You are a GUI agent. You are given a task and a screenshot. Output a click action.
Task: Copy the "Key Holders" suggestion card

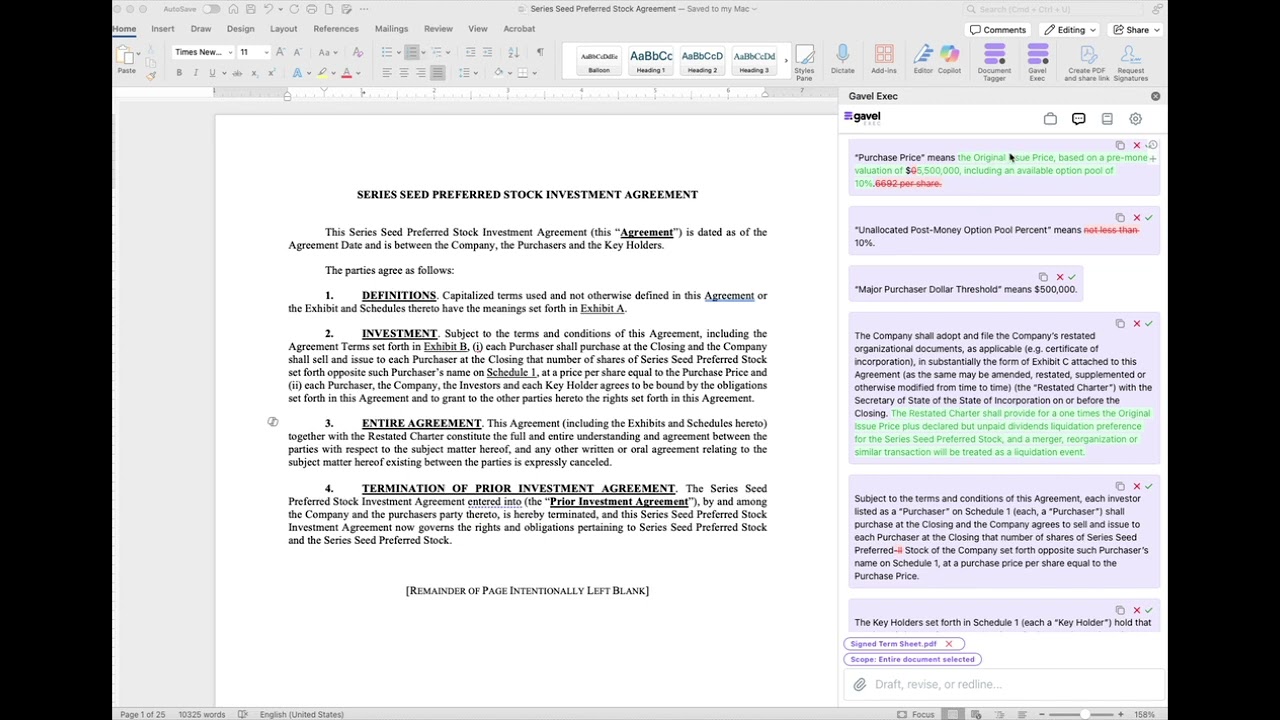coord(1120,610)
